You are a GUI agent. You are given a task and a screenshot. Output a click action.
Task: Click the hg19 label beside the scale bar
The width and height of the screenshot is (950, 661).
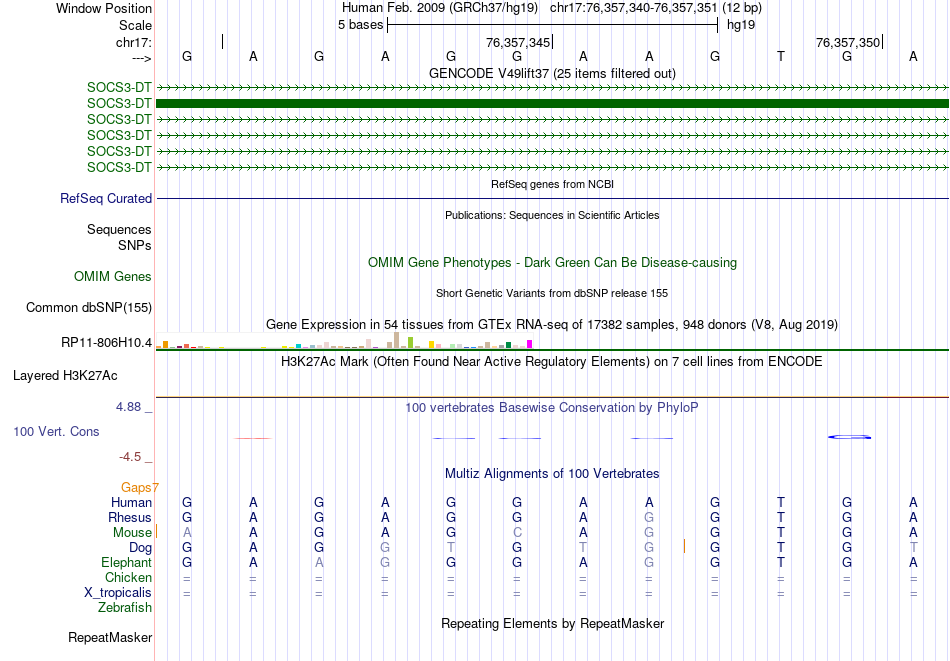click(x=741, y=25)
